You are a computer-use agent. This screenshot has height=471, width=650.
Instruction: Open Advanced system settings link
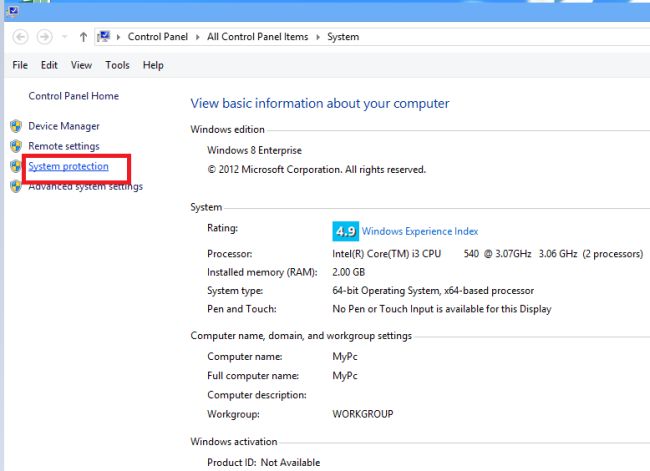(85, 187)
